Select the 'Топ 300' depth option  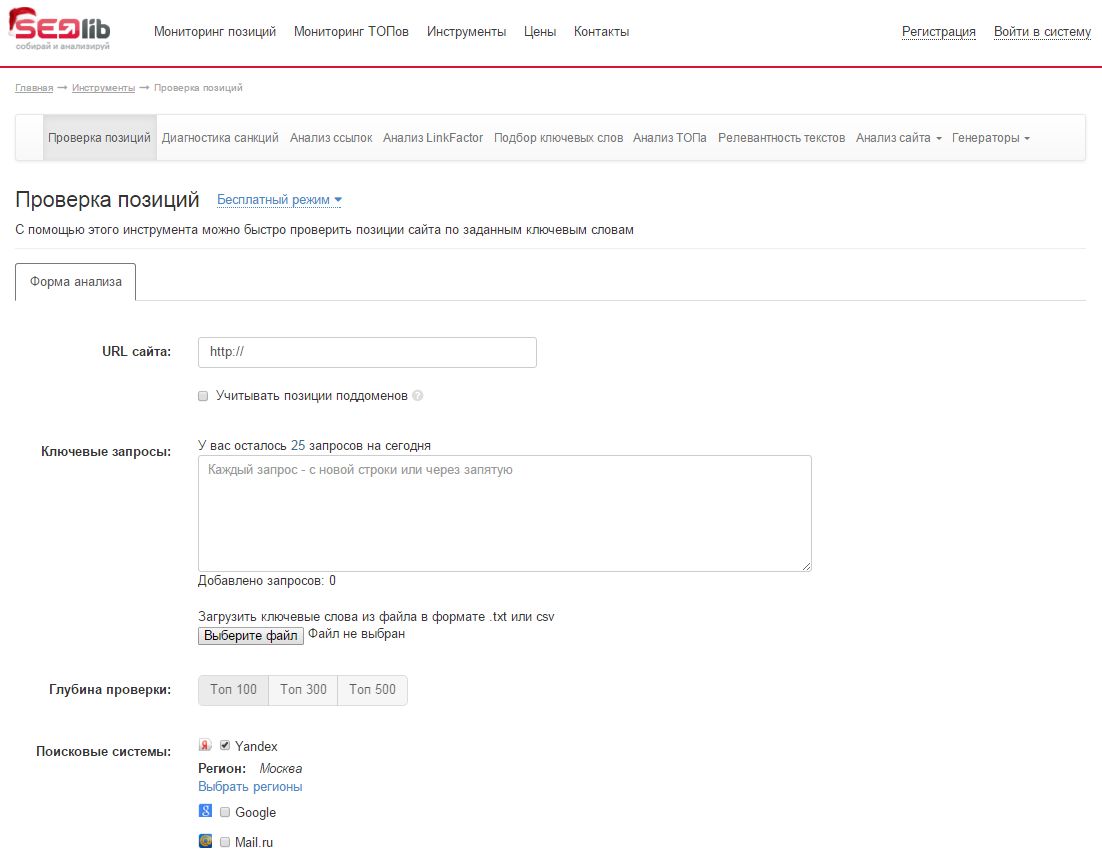303,690
